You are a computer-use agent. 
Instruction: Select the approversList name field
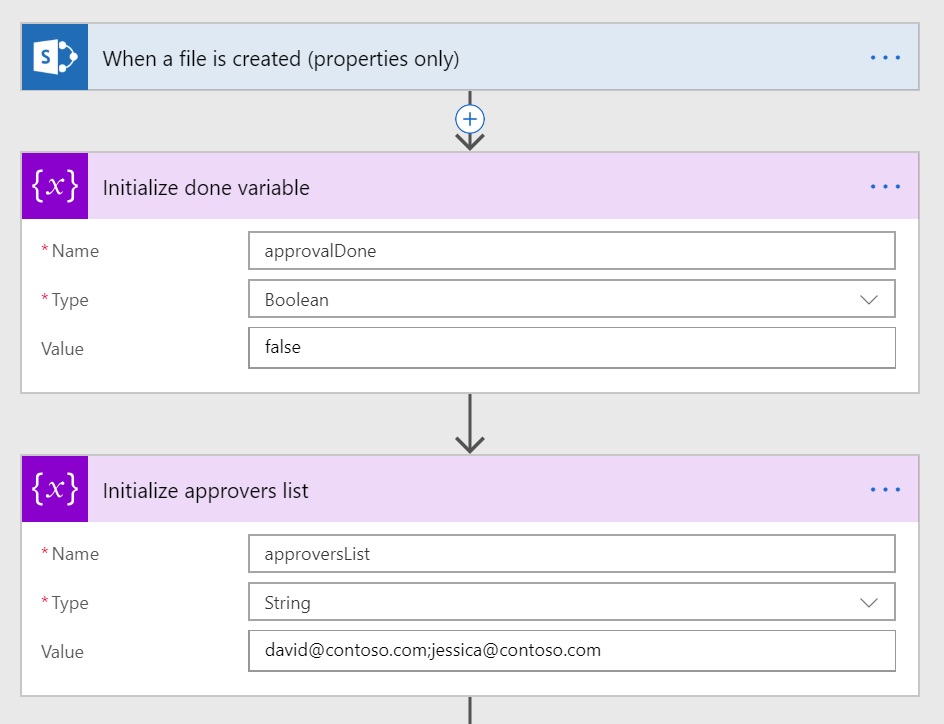(x=571, y=553)
